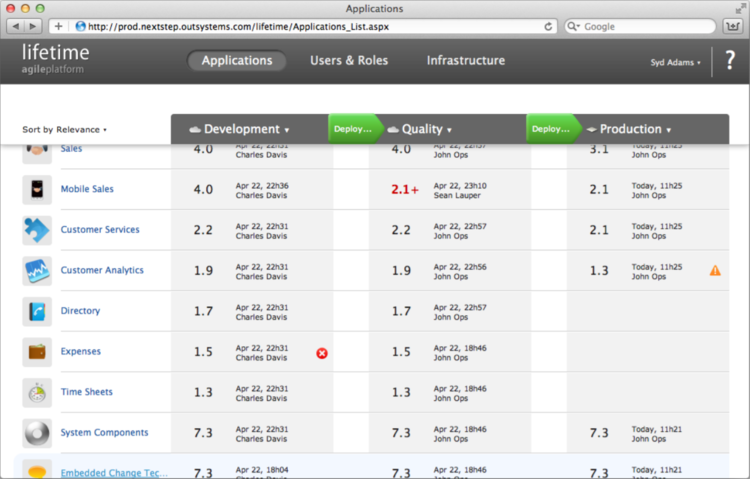750x479 pixels.
Task: Reload the page with the refresh icon
Action: point(548,27)
